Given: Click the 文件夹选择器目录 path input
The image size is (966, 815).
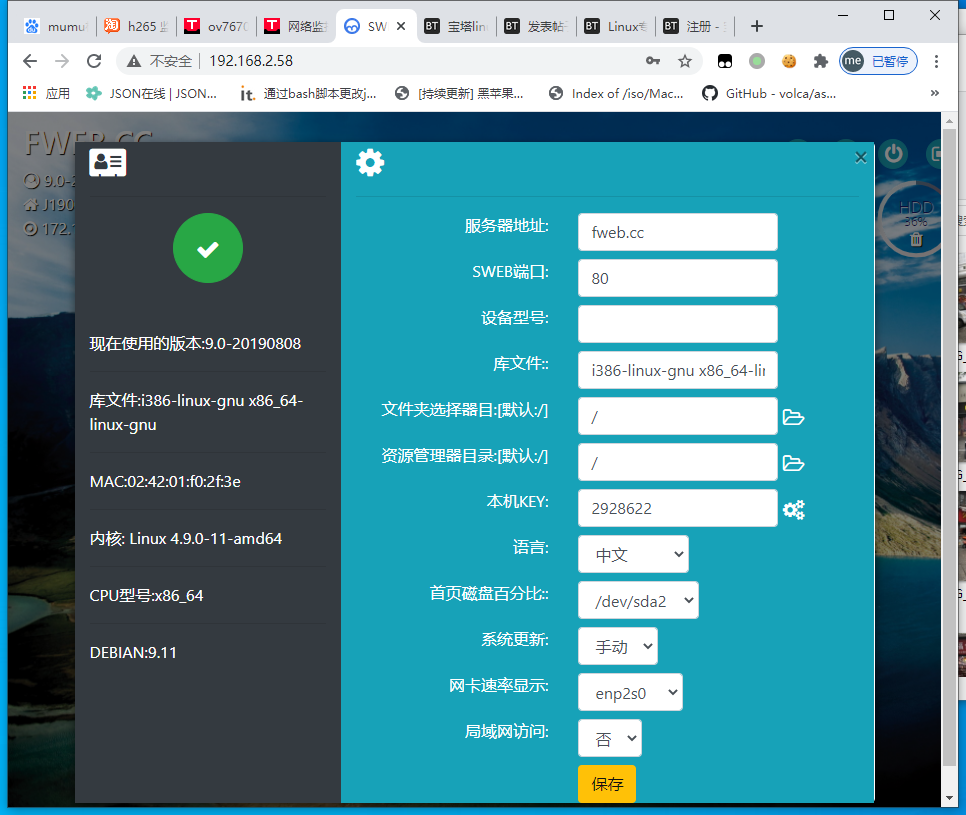Looking at the screenshot, I should tap(678, 416).
